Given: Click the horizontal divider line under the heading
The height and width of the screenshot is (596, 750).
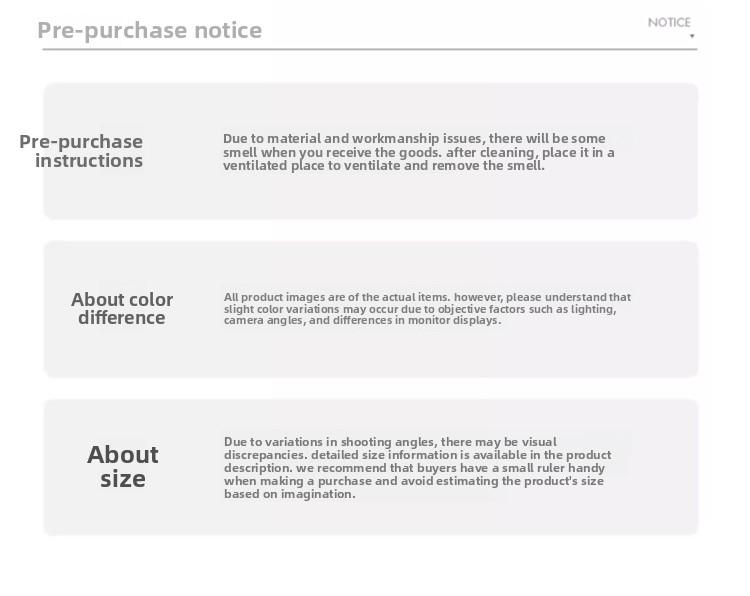Looking at the screenshot, I should click(x=369, y=48).
